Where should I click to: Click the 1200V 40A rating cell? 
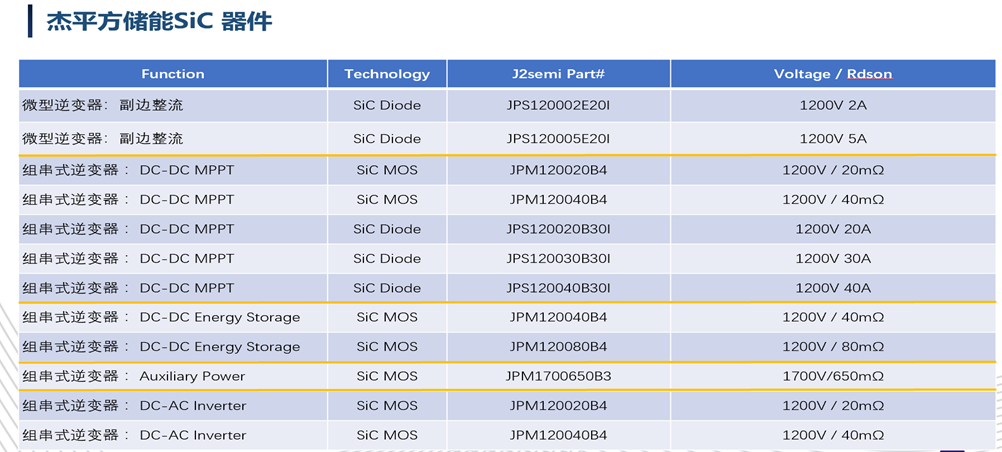click(x=833, y=288)
